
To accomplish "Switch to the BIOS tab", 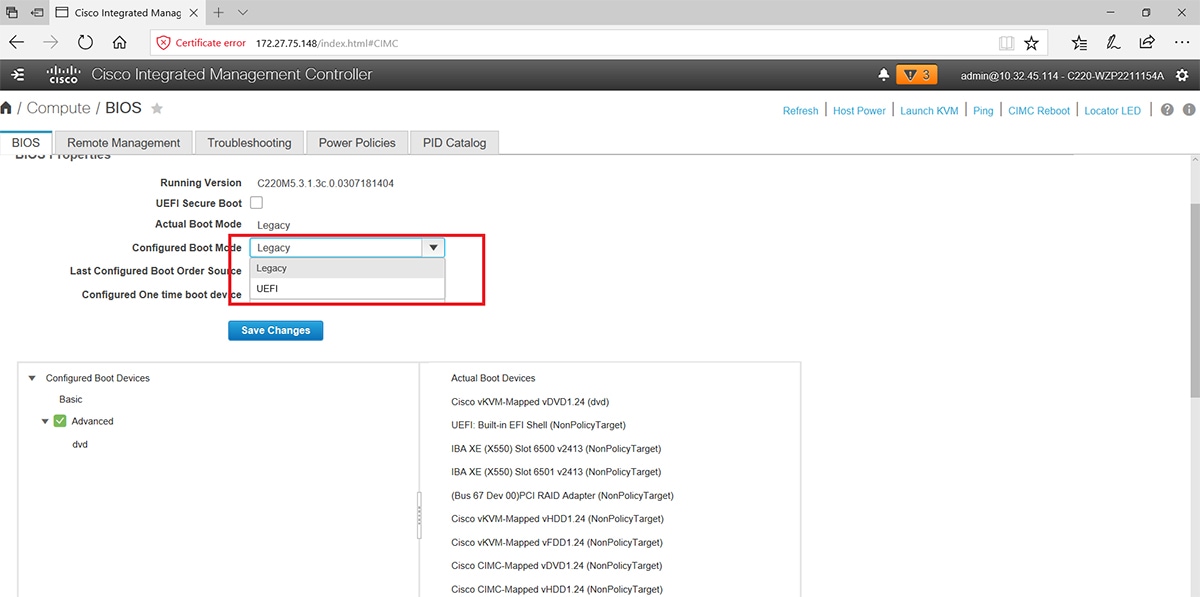I will [x=26, y=143].
